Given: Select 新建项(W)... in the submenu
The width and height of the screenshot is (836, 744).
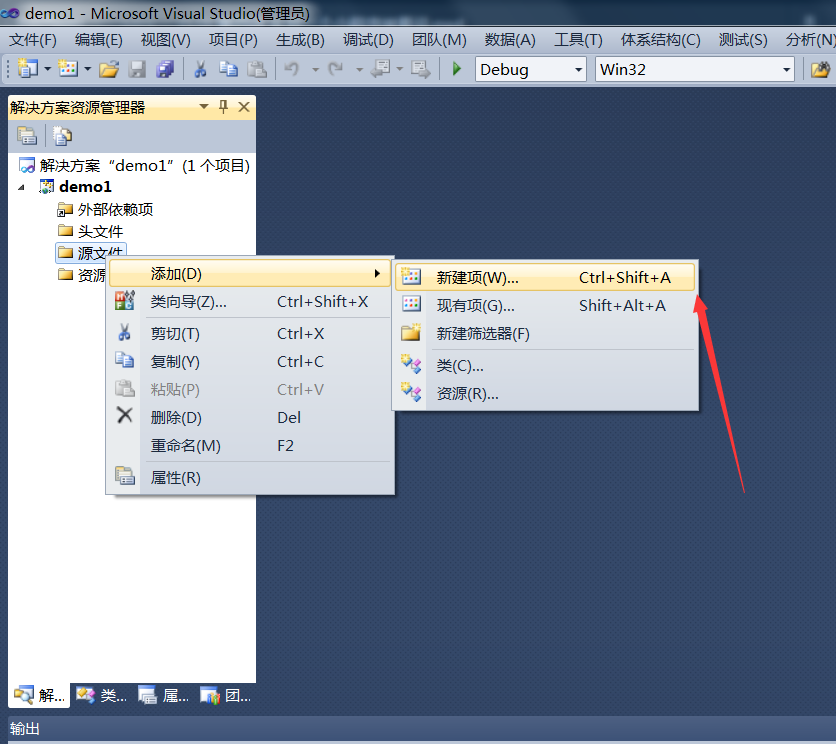Looking at the screenshot, I should click(545, 277).
